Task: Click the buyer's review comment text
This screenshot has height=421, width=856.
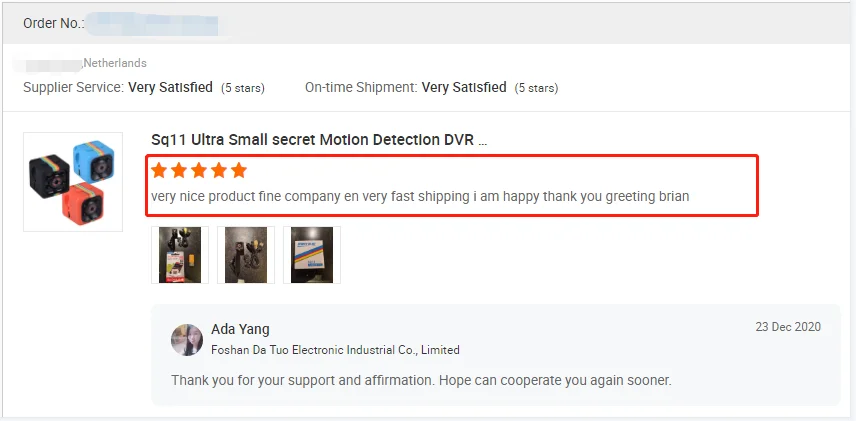Action: point(420,196)
